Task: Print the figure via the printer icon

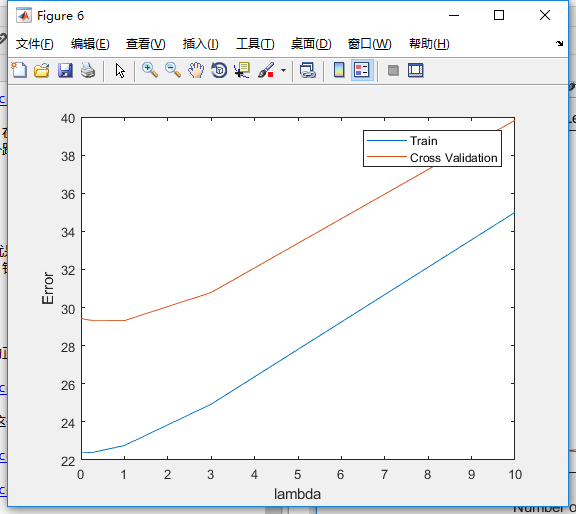Action: pos(88,70)
